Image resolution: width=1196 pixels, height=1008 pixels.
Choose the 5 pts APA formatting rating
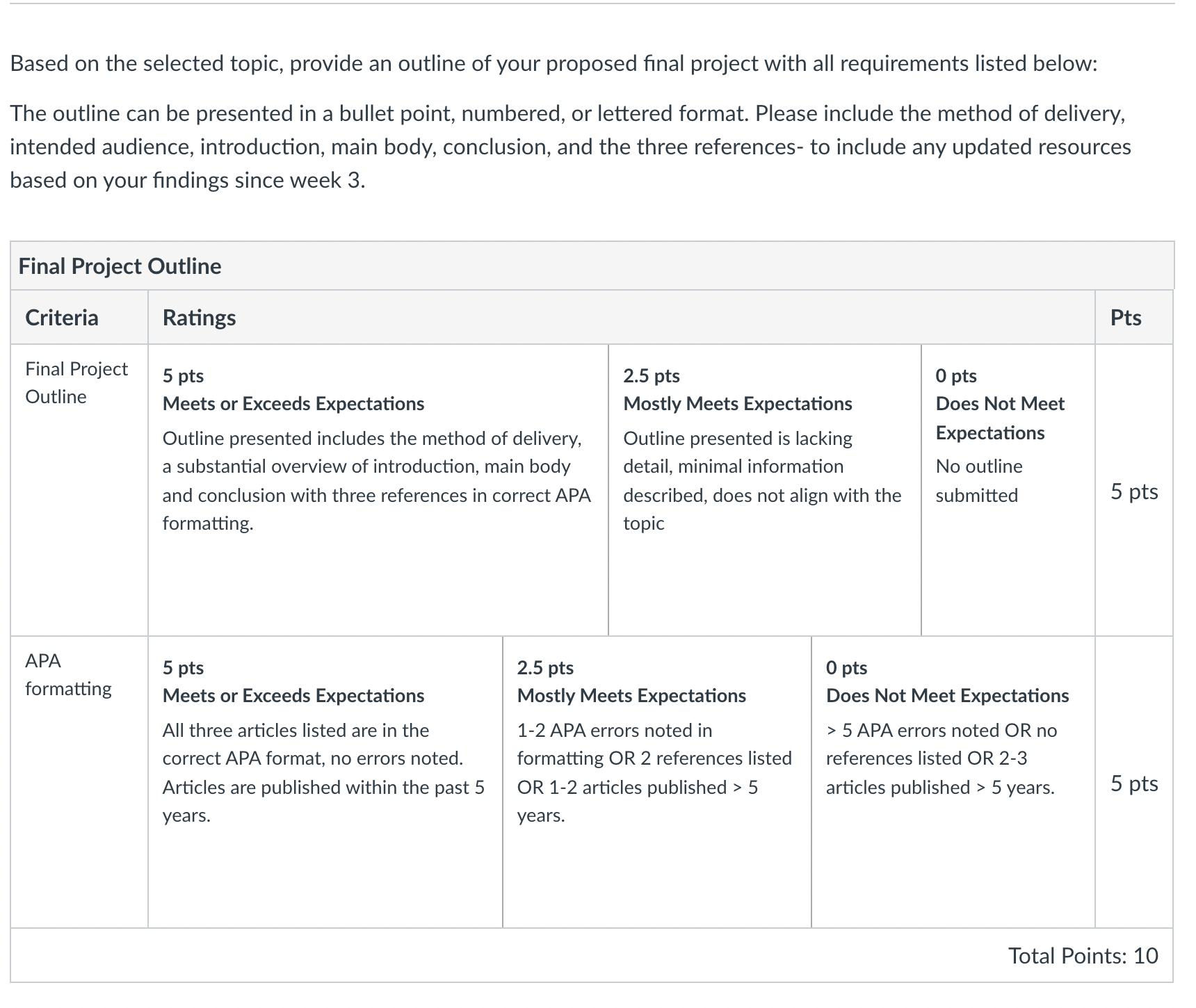[x=325, y=782]
